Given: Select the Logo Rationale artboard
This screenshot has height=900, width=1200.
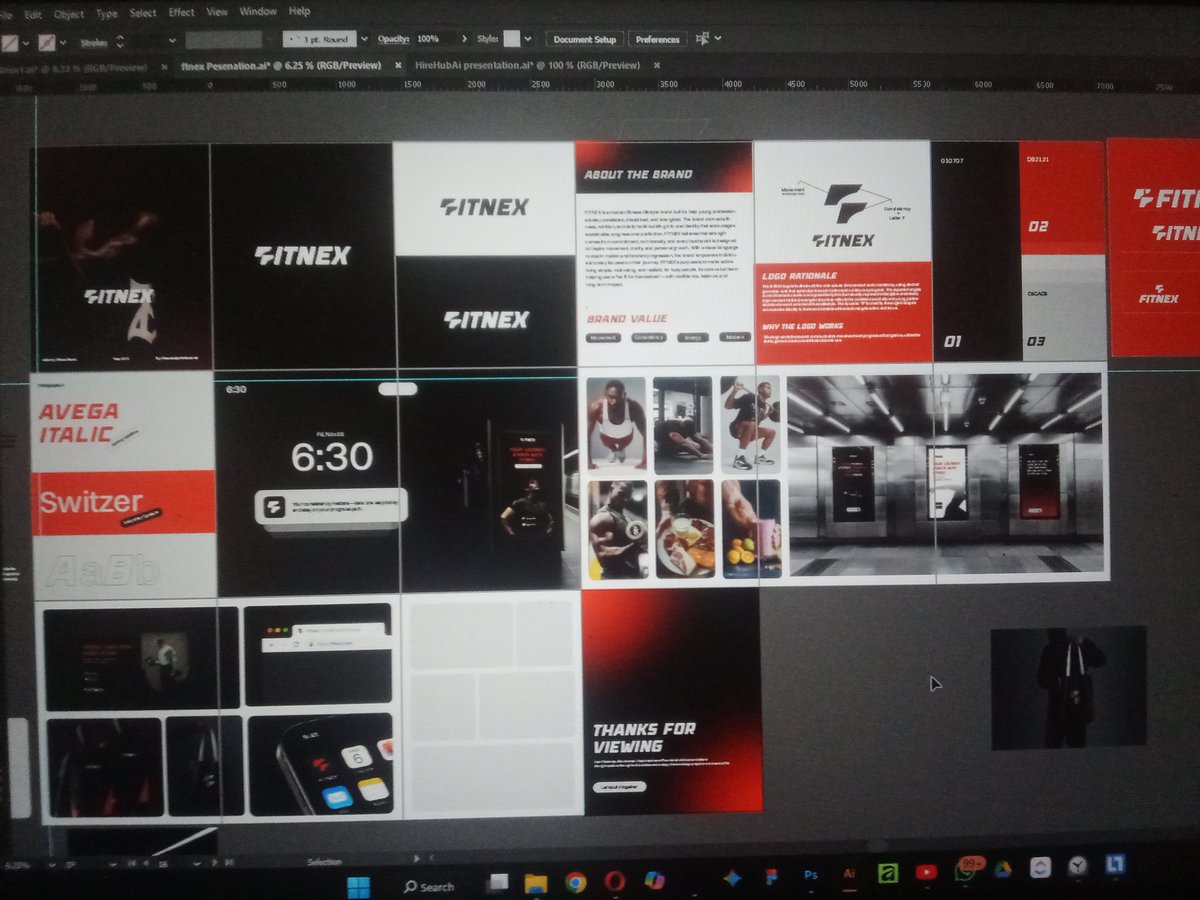Looking at the screenshot, I should point(842,250).
